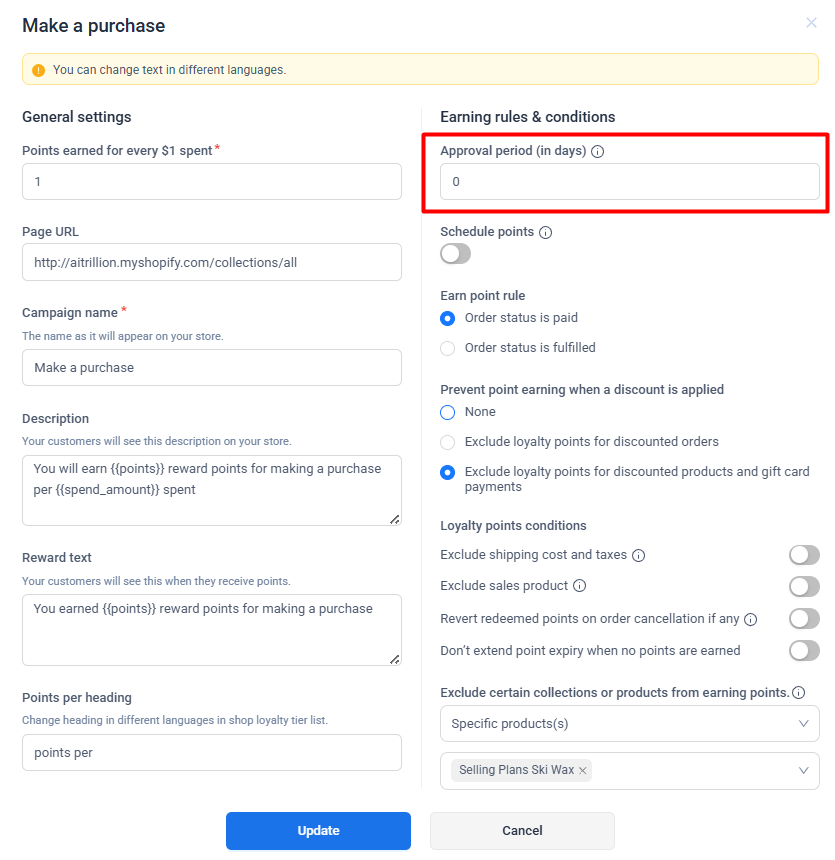This screenshot has height=860, width=835.
Task: Select Exclude loyalty points for discounted orders
Action: tap(448, 442)
